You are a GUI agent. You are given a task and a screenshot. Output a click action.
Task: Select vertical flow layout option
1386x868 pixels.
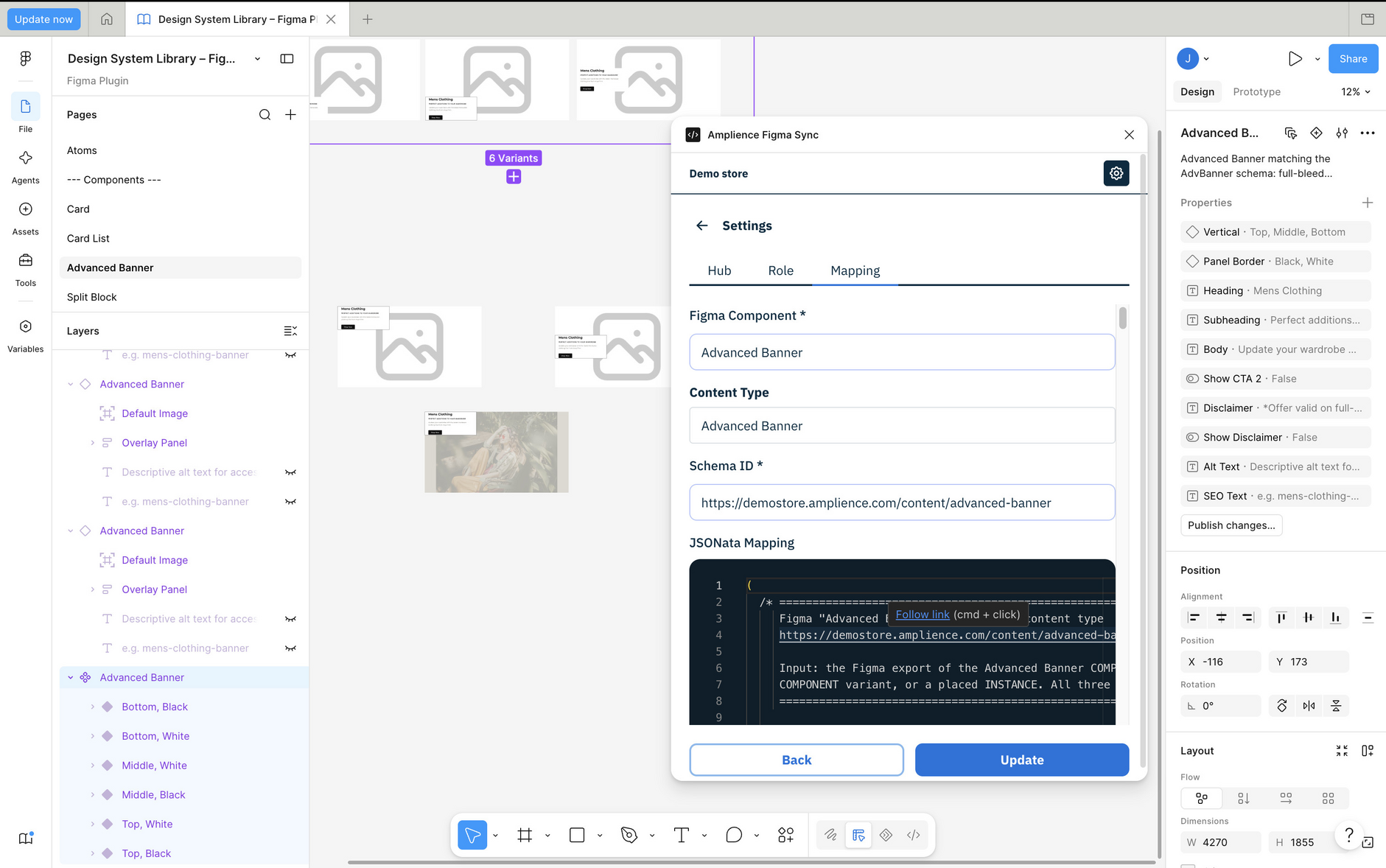point(1243,798)
